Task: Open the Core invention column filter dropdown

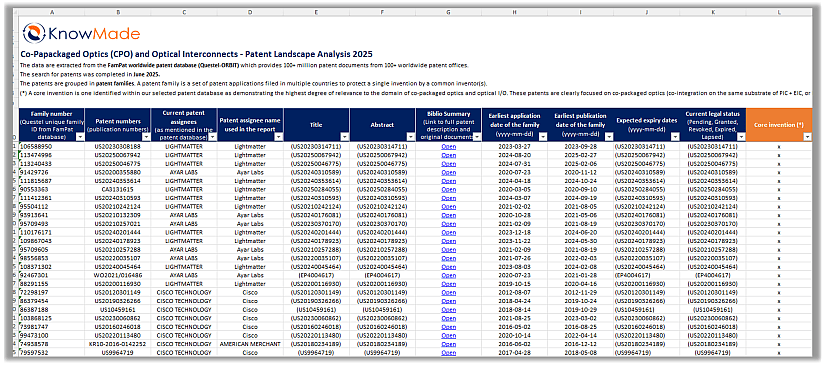Action: pos(807,137)
